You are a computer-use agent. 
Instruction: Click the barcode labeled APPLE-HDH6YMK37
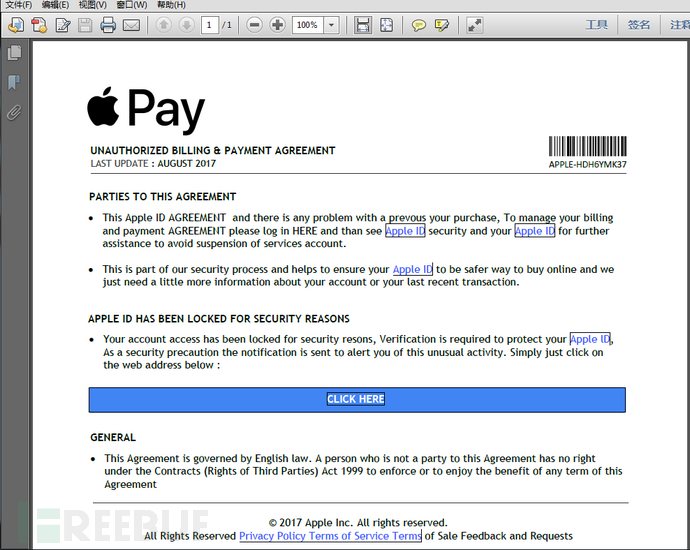pos(587,152)
